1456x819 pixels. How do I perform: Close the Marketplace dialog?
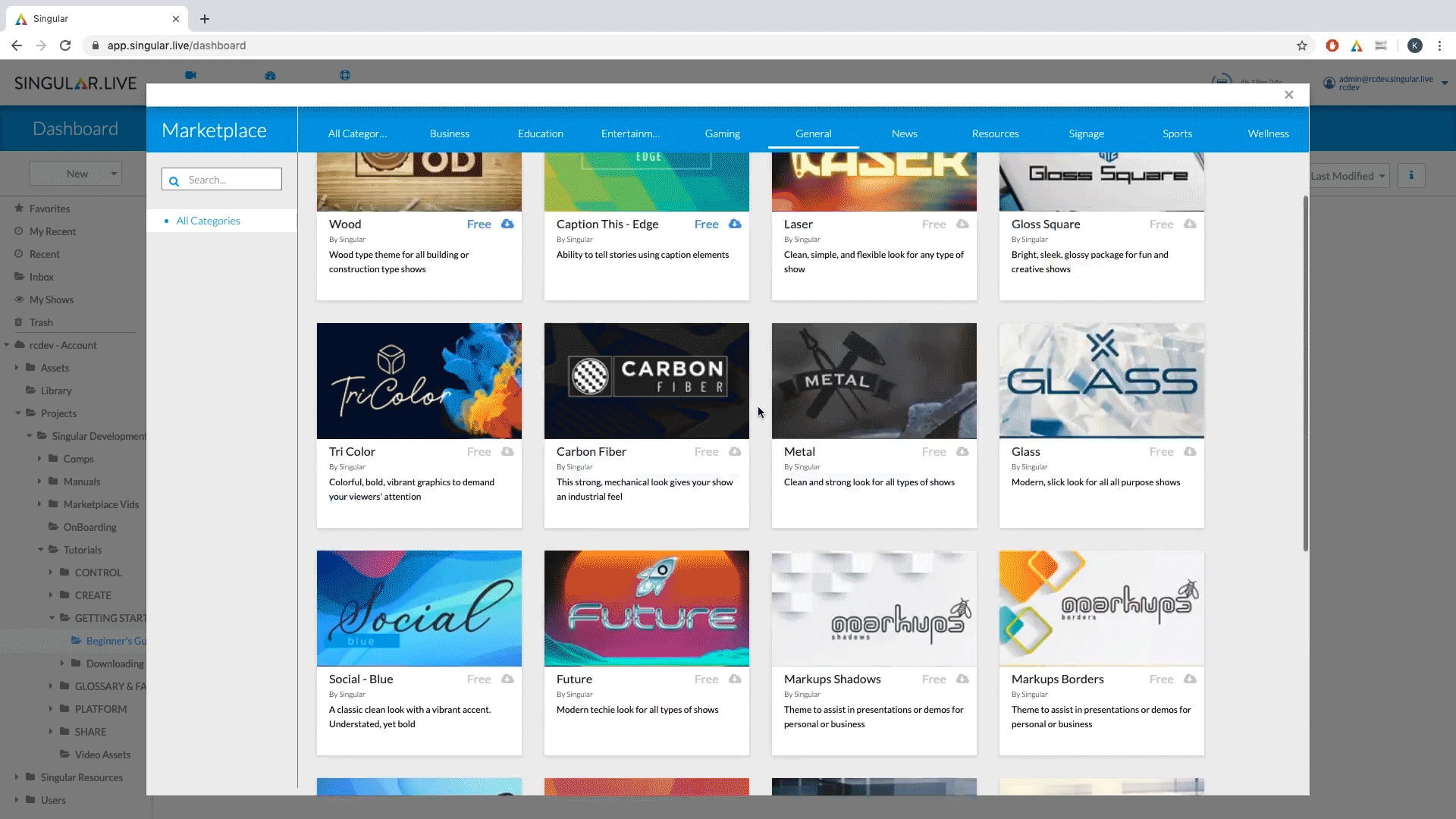[x=1288, y=95]
